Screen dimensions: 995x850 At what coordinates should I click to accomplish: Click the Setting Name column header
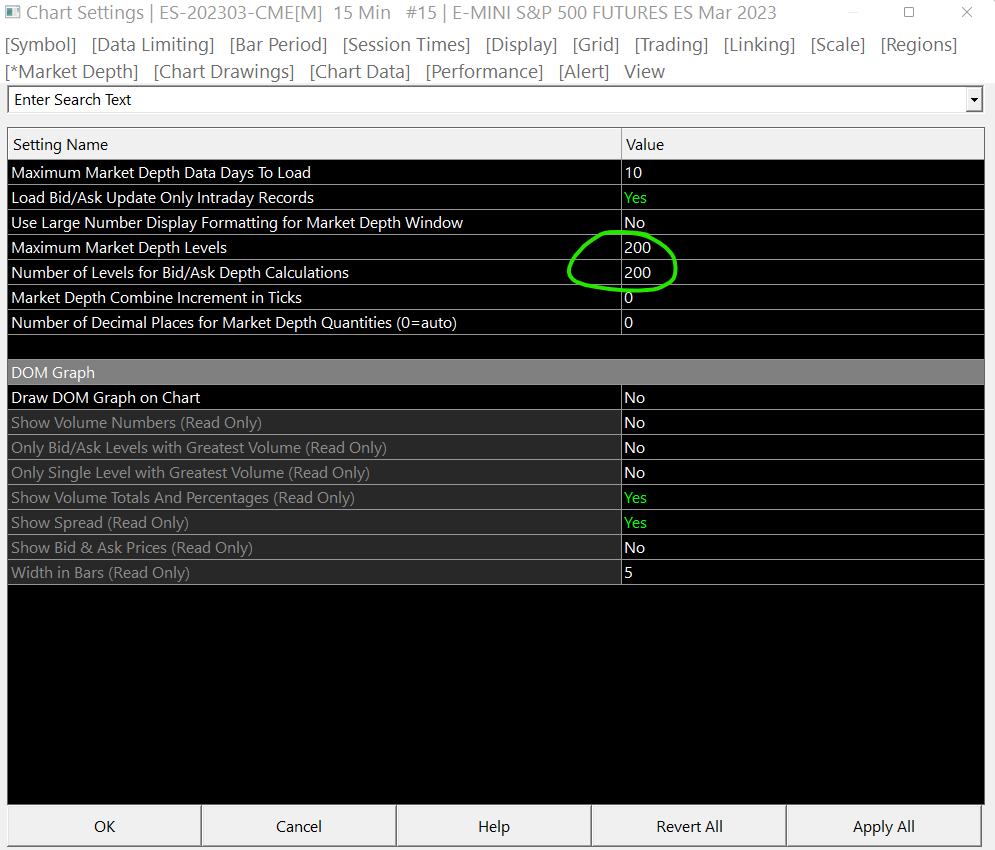314,145
